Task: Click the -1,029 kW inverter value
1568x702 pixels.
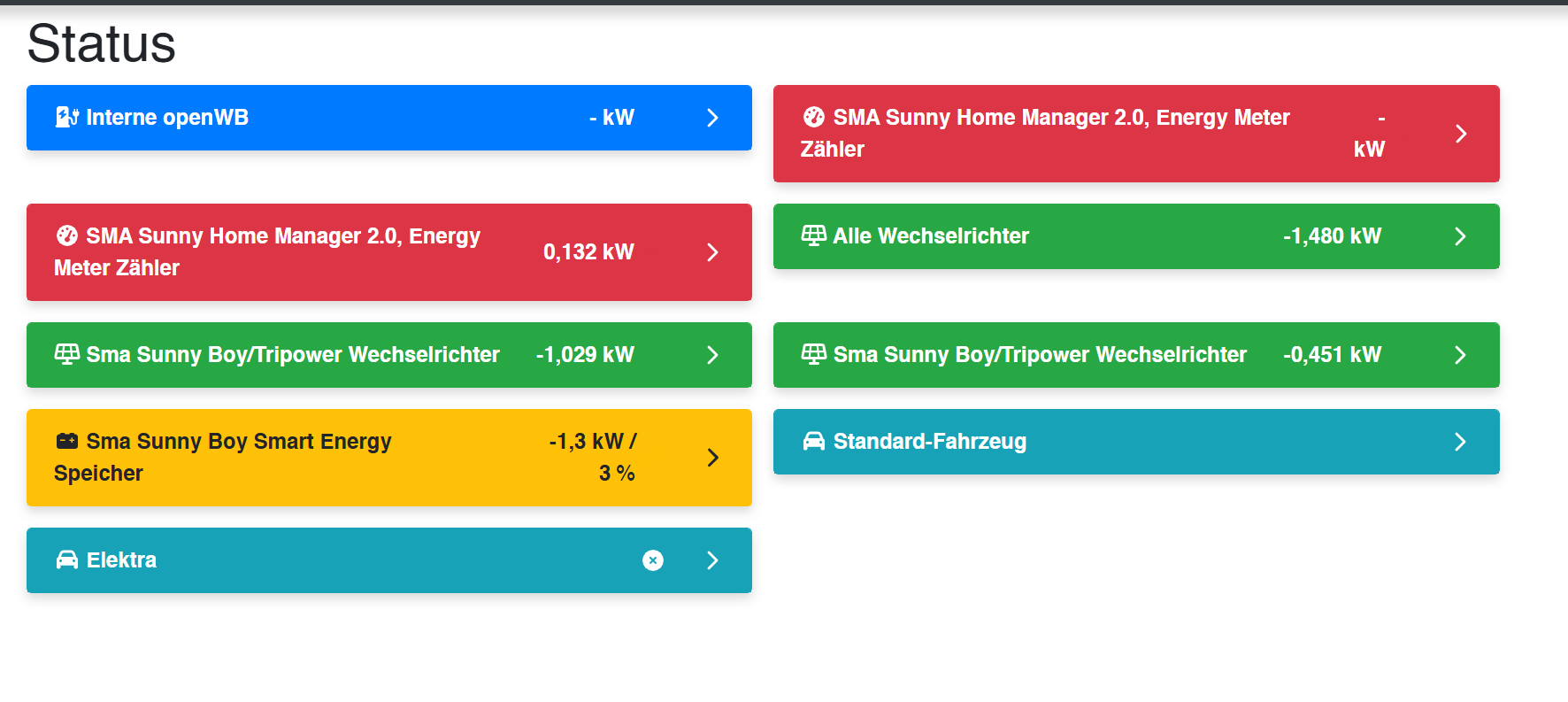Action: point(585,355)
